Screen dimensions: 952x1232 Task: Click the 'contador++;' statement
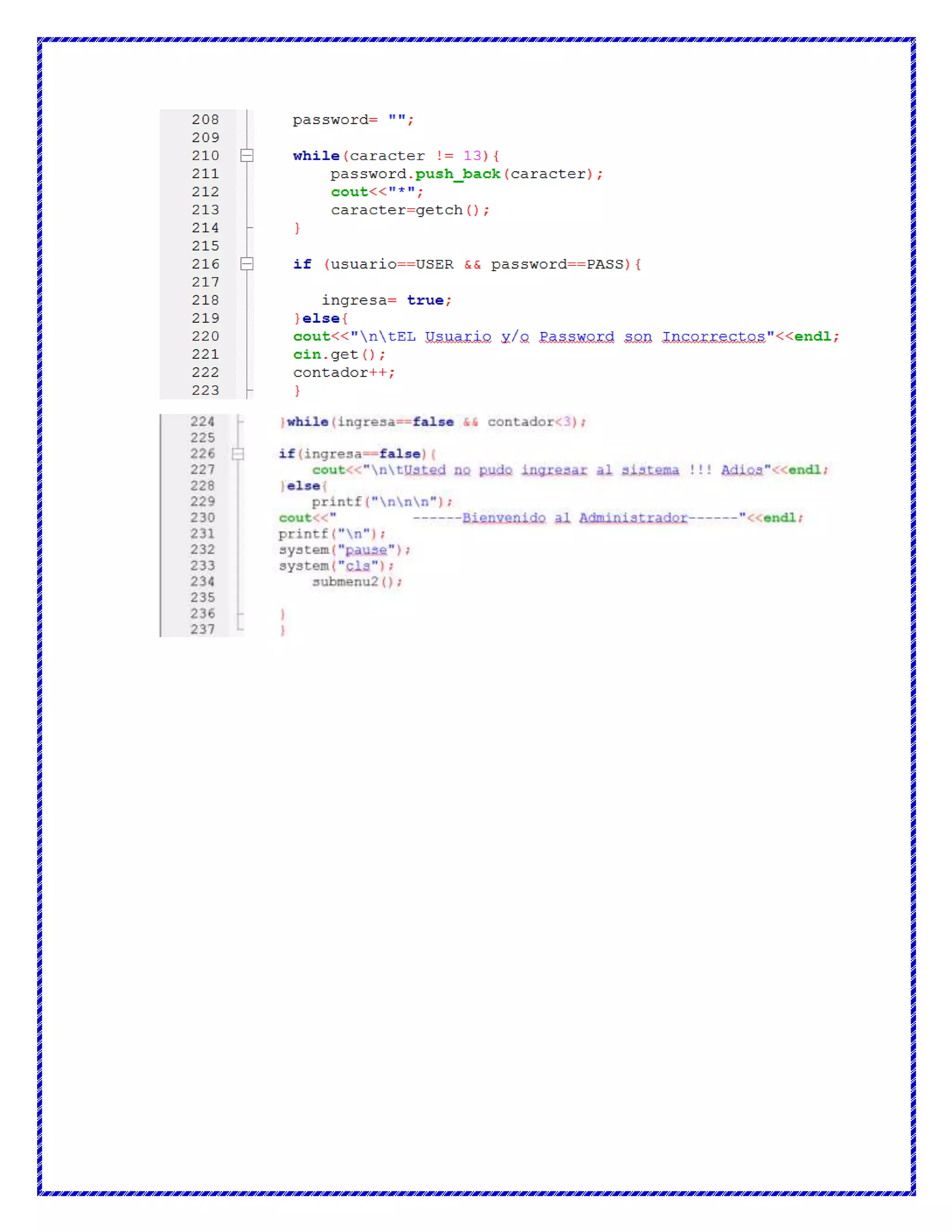[344, 373]
